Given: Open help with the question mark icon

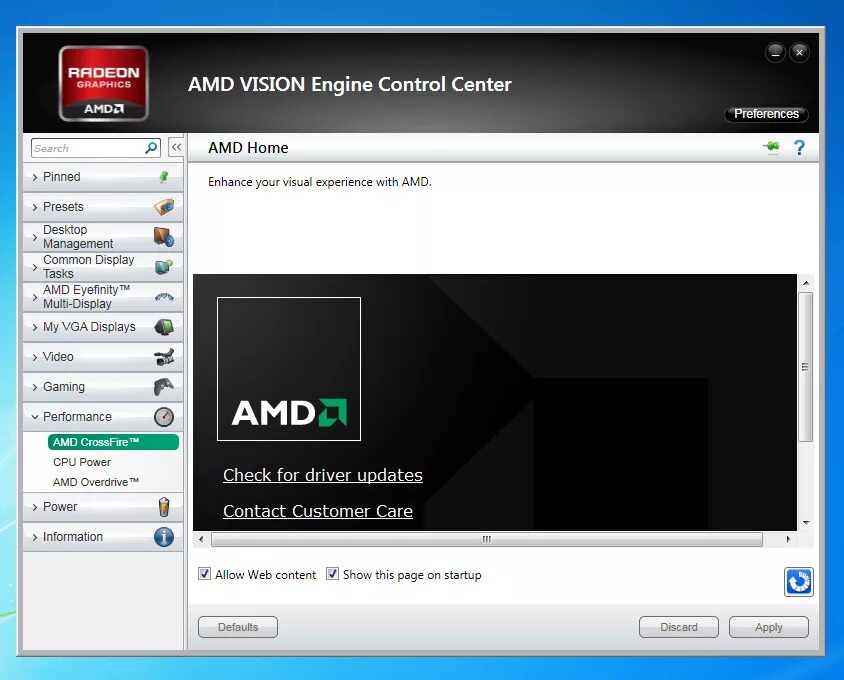Looking at the screenshot, I should (x=799, y=148).
